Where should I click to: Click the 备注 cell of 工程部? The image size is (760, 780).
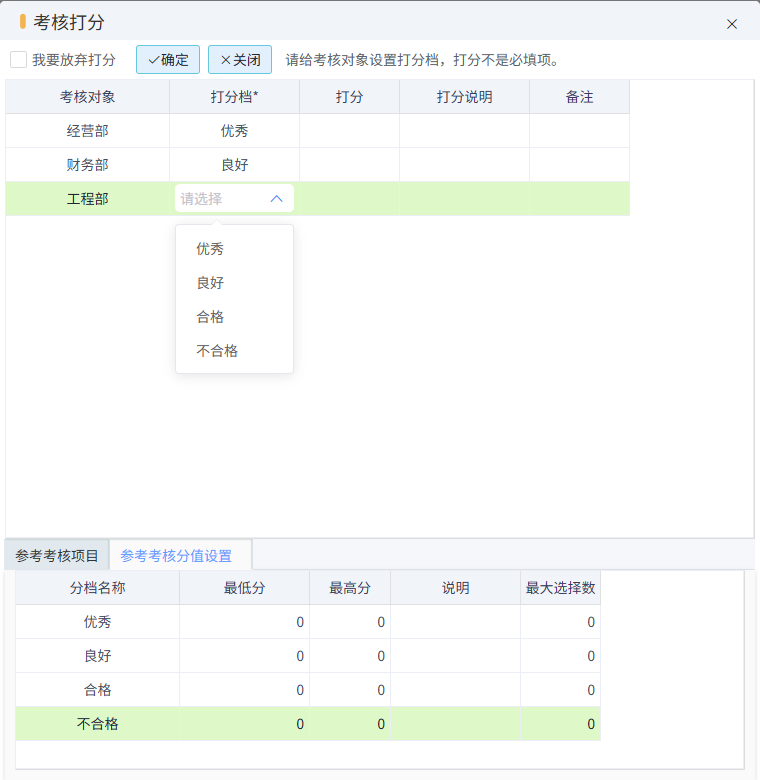click(579, 199)
